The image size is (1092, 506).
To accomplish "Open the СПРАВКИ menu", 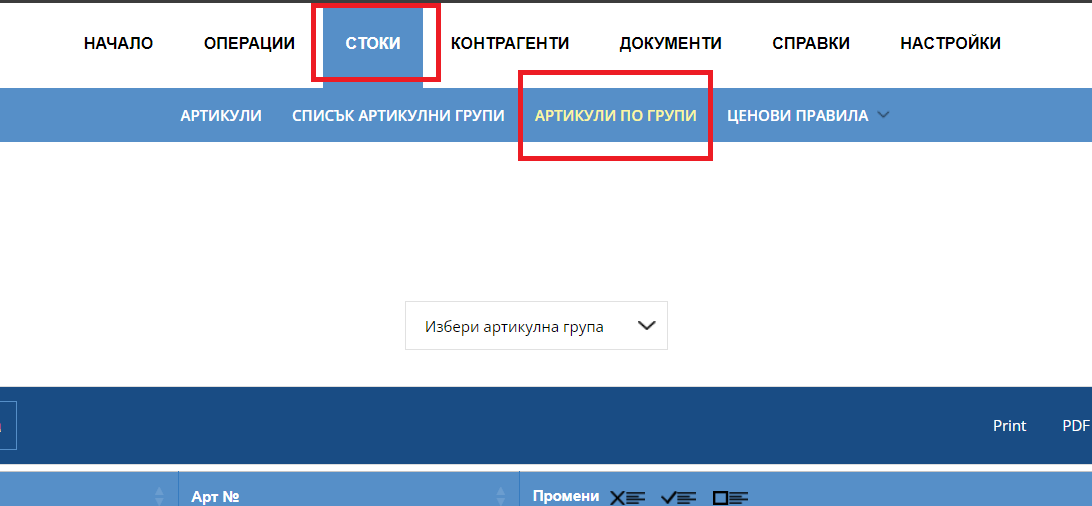I will pos(811,43).
